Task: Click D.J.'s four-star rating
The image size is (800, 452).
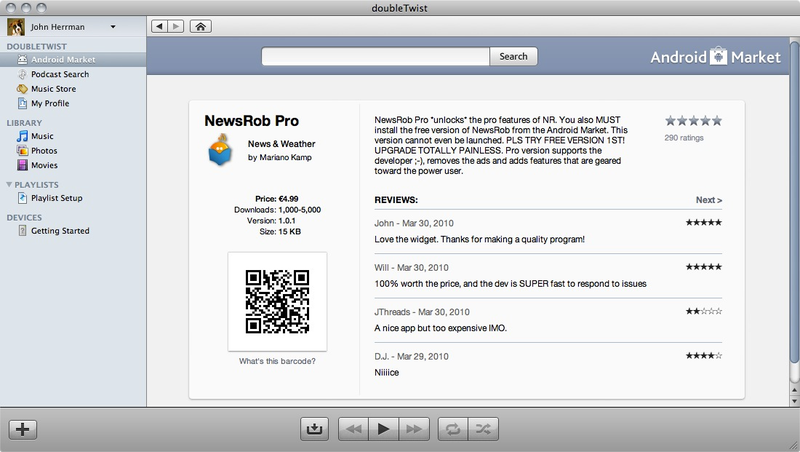Action: (704, 356)
